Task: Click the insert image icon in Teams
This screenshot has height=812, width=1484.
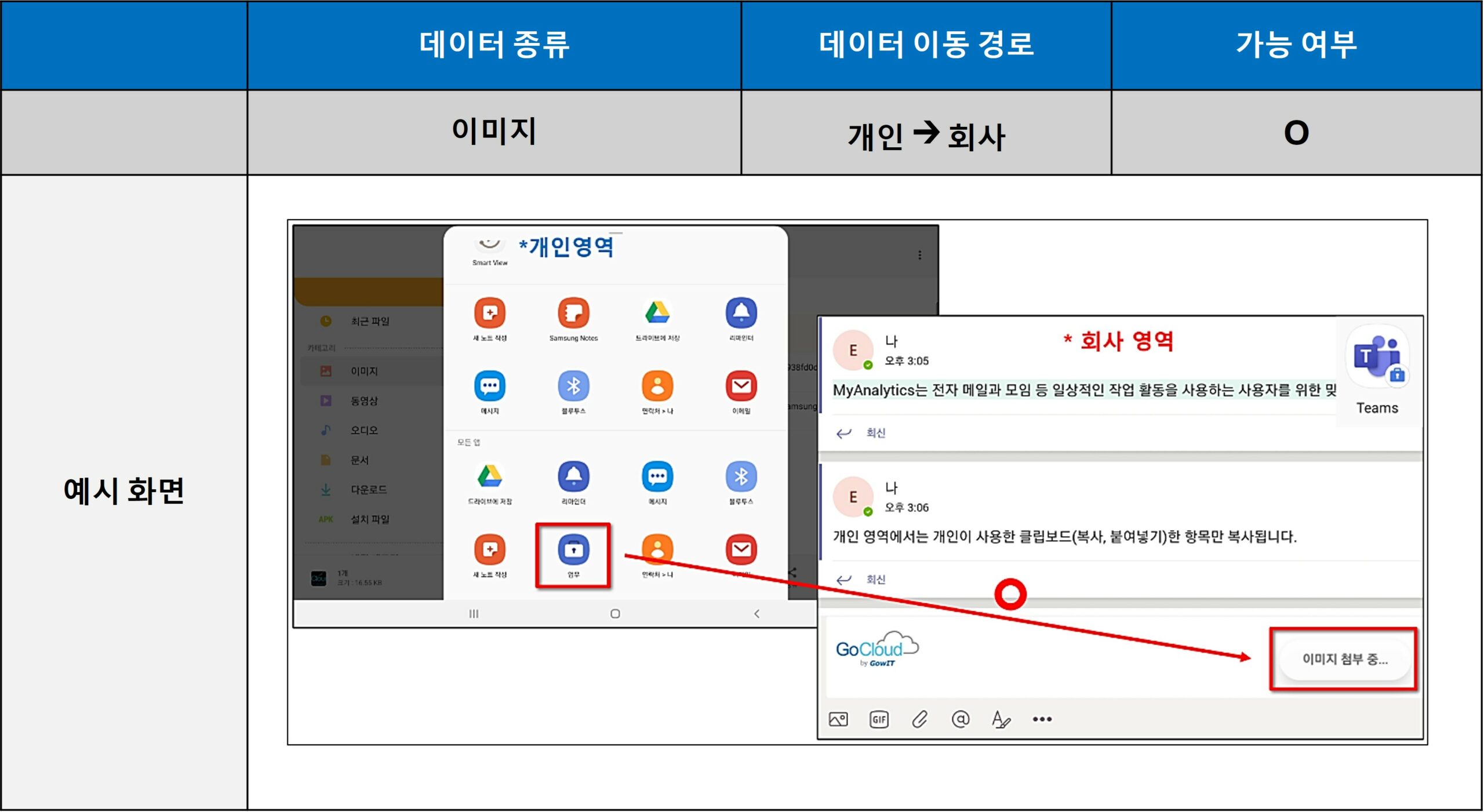Action: (x=838, y=719)
